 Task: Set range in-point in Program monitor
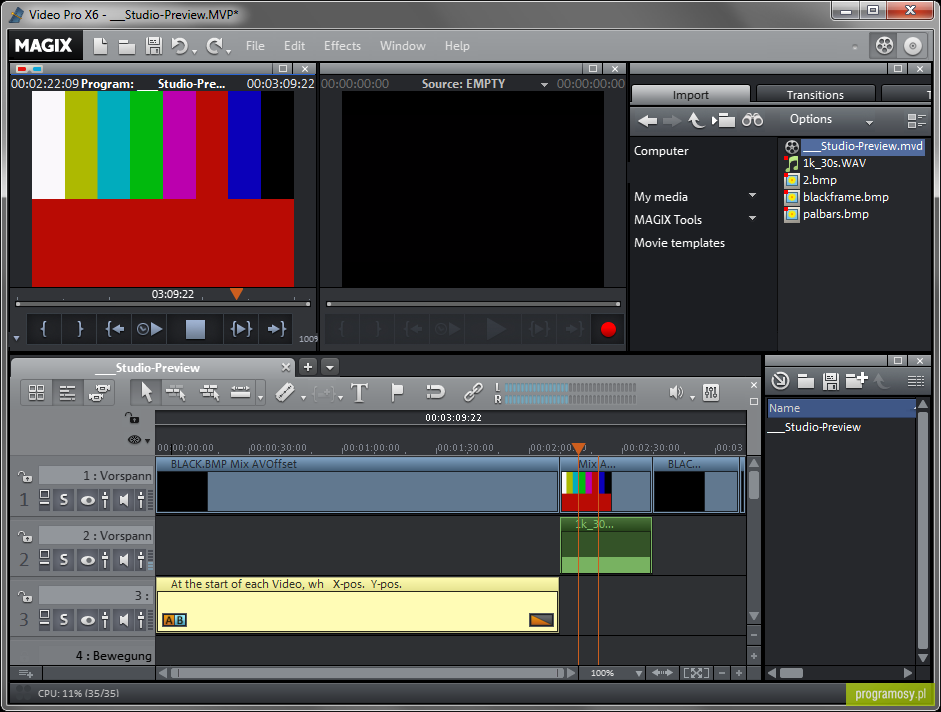[44, 329]
